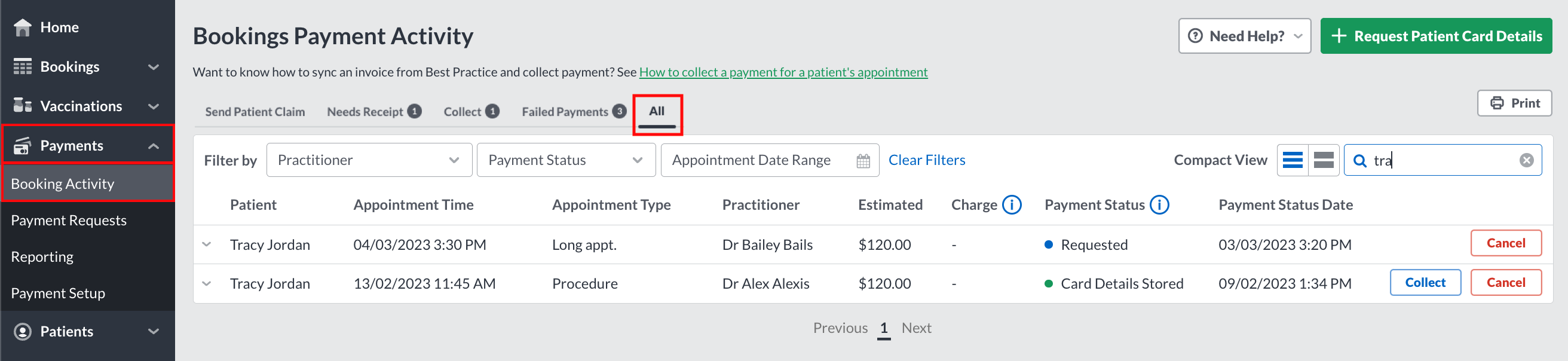The height and width of the screenshot is (361, 1568).
Task: Click the Vaccinations sidebar icon
Action: [x=23, y=106]
